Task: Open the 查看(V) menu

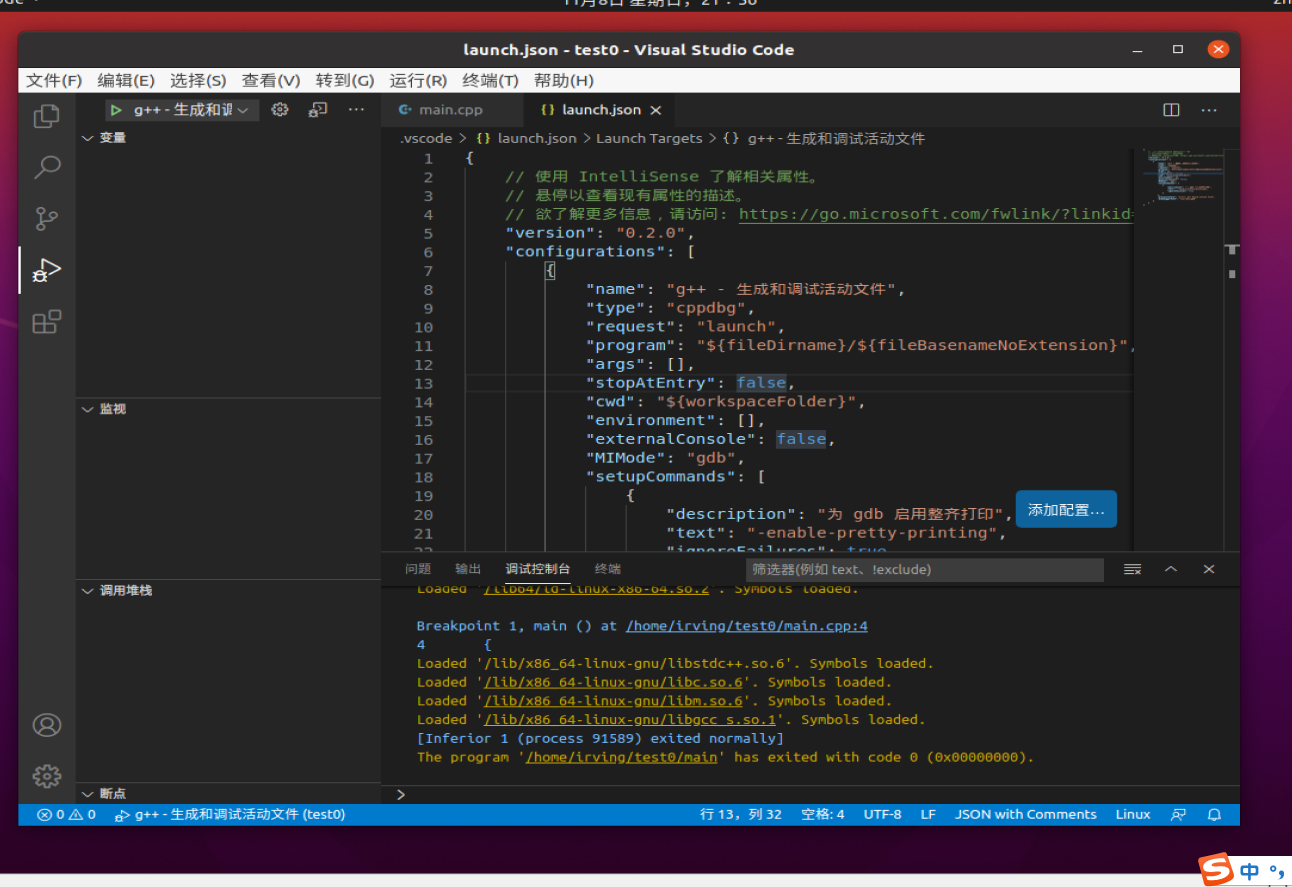Action: [x=271, y=81]
